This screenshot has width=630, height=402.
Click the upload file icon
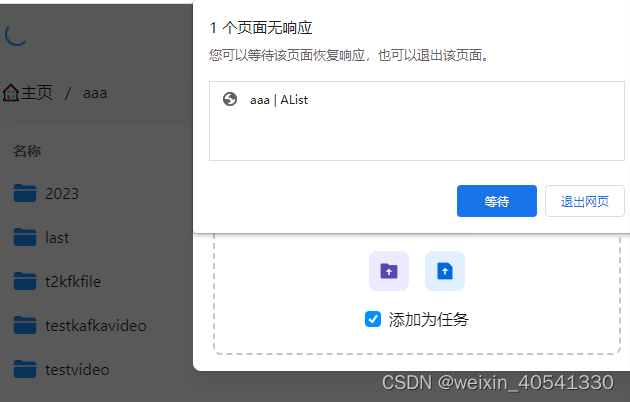pos(445,271)
